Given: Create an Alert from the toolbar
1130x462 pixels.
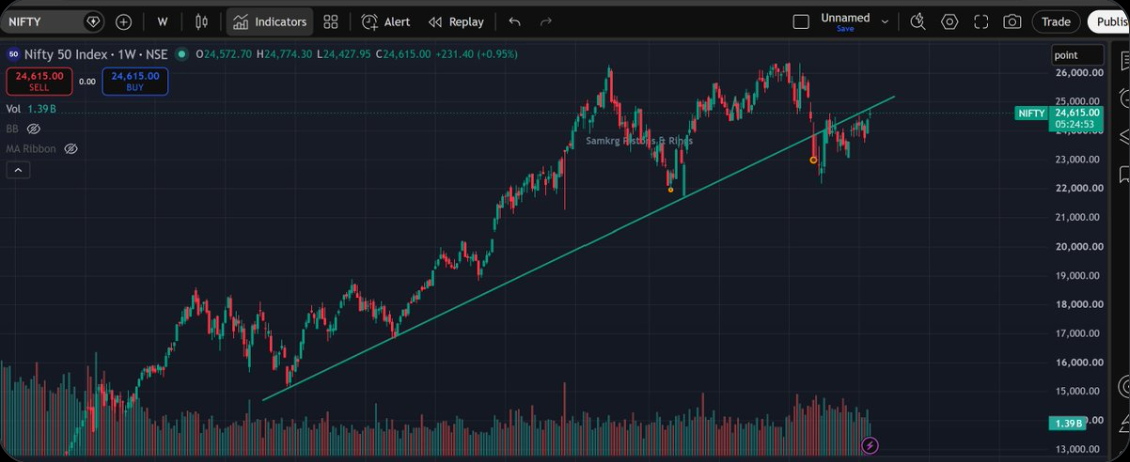Looking at the screenshot, I should pos(386,22).
